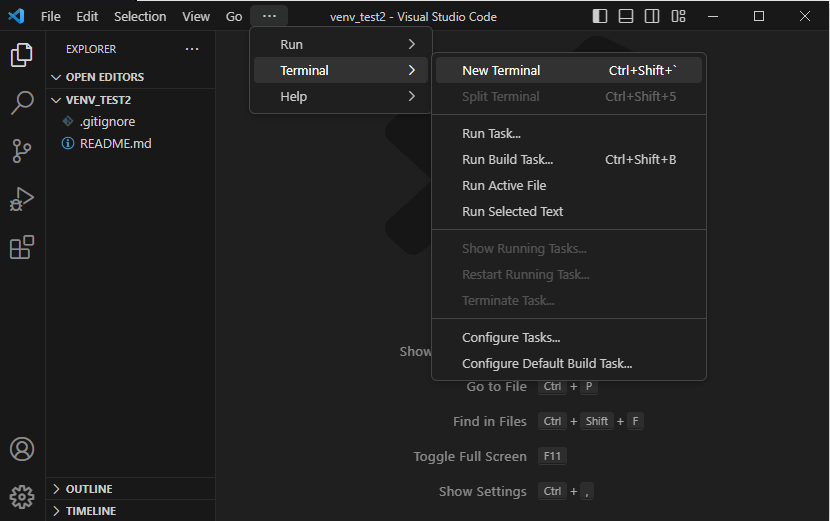
Task: Expand the Terminal submenu arrow
Action: point(412,70)
